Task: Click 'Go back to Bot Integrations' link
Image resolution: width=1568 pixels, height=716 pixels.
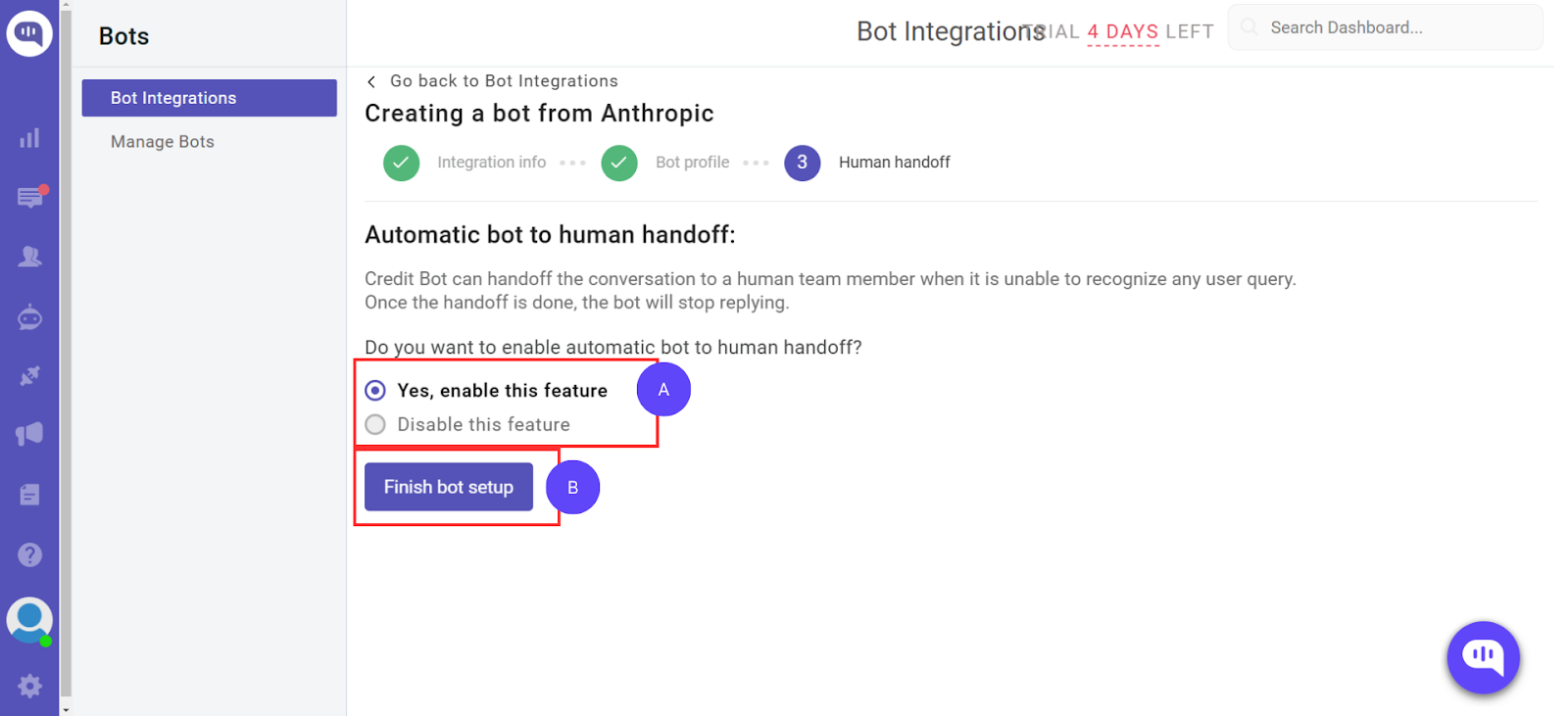Action: coord(504,81)
